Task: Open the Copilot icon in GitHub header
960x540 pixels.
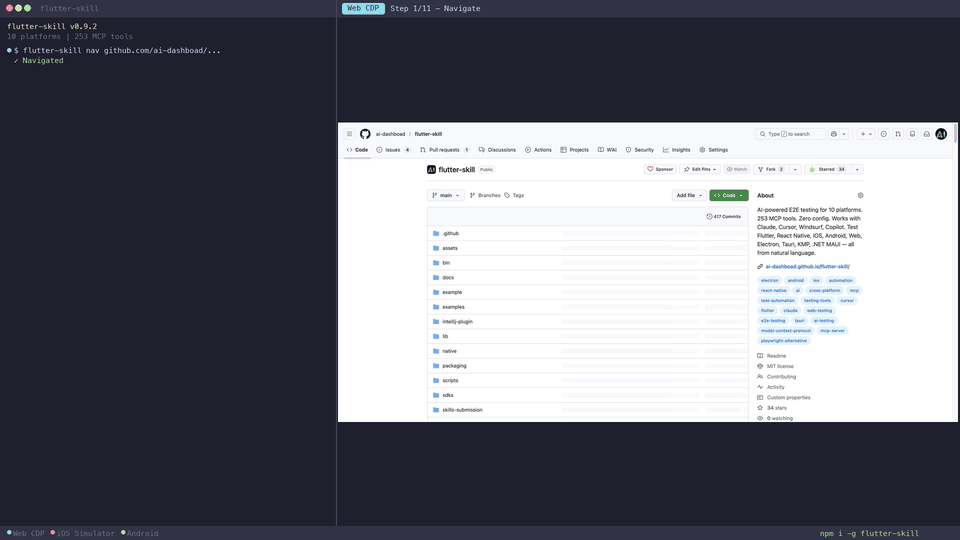Action: (834, 134)
